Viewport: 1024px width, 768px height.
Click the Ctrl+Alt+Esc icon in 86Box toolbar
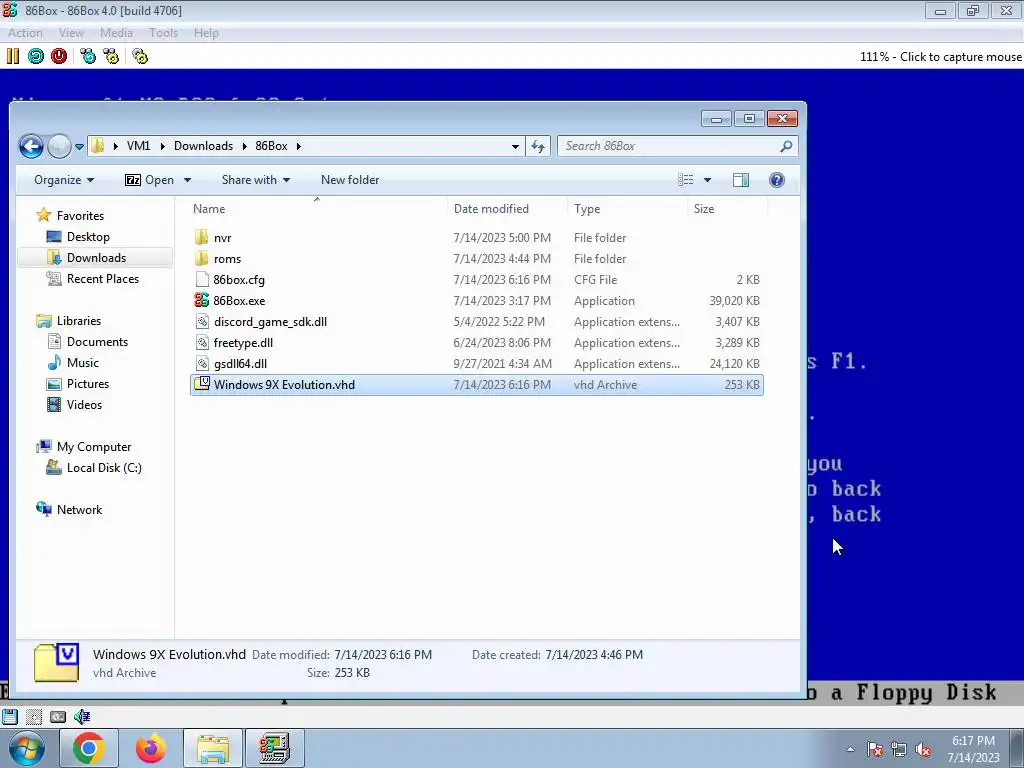111,56
